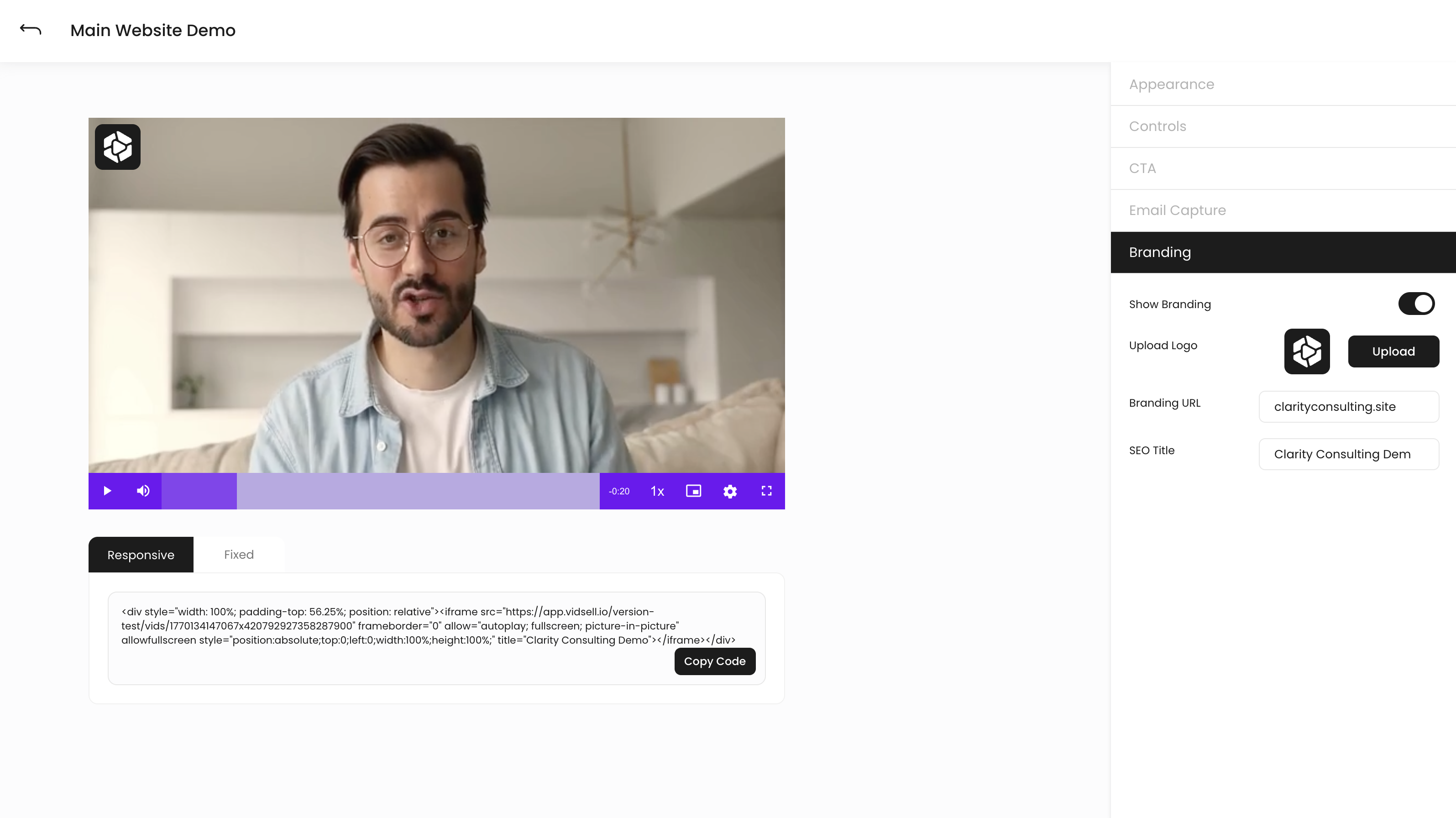Play the video

tap(107, 491)
